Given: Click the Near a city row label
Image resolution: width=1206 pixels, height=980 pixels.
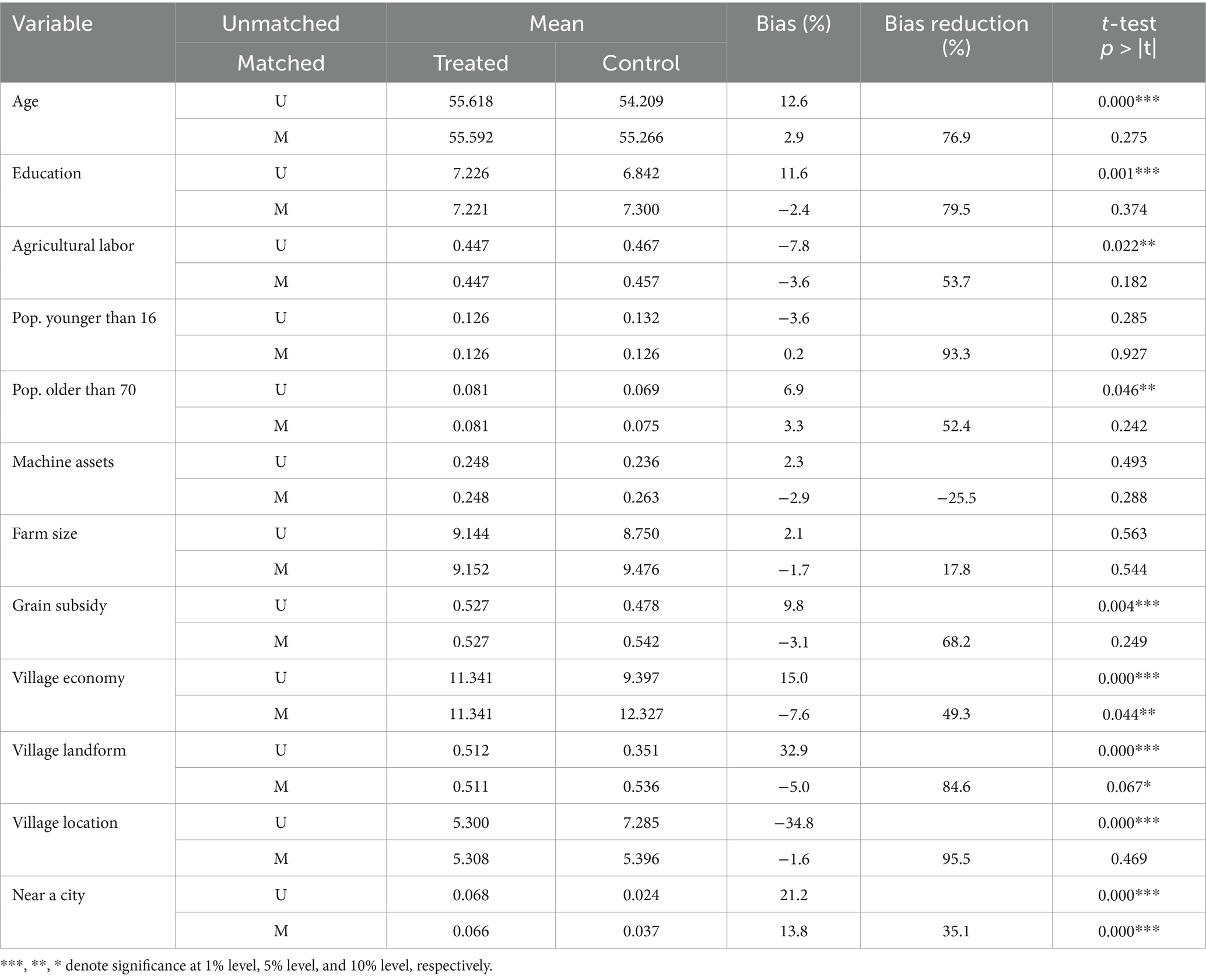Looking at the screenshot, I should (x=48, y=895).
